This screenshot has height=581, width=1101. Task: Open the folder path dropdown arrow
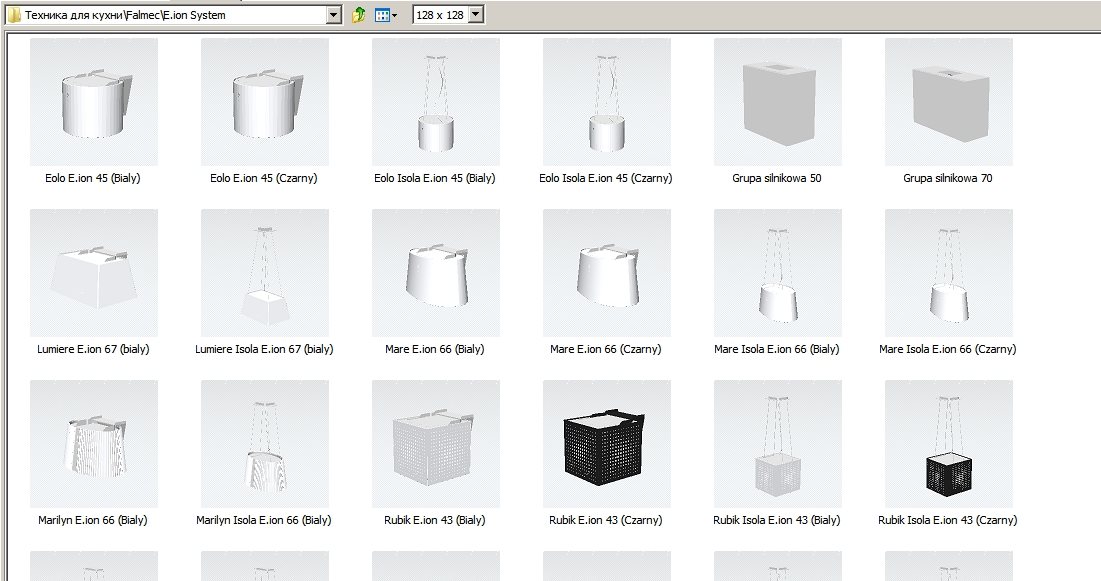pyautogui.click(x=334, y=15)
